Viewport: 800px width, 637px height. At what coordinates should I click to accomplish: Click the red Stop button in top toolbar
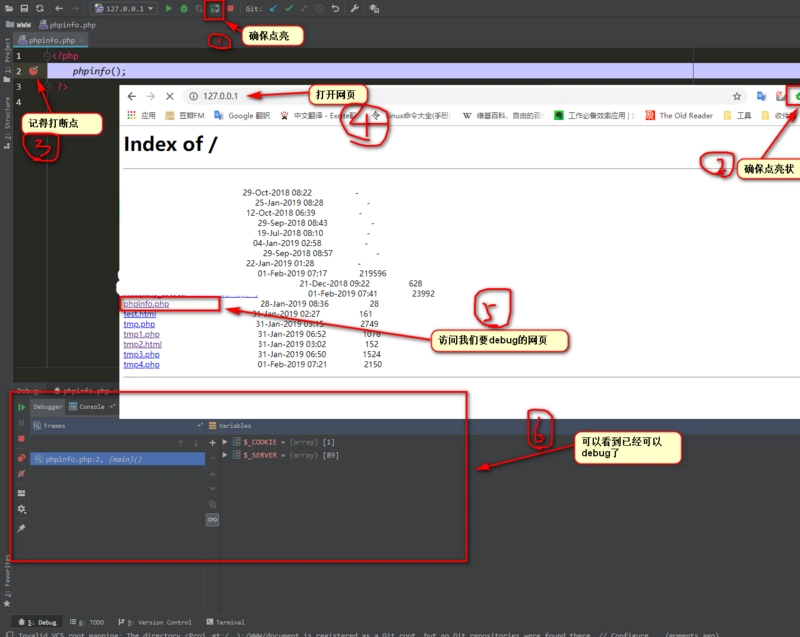click(231, 9)
